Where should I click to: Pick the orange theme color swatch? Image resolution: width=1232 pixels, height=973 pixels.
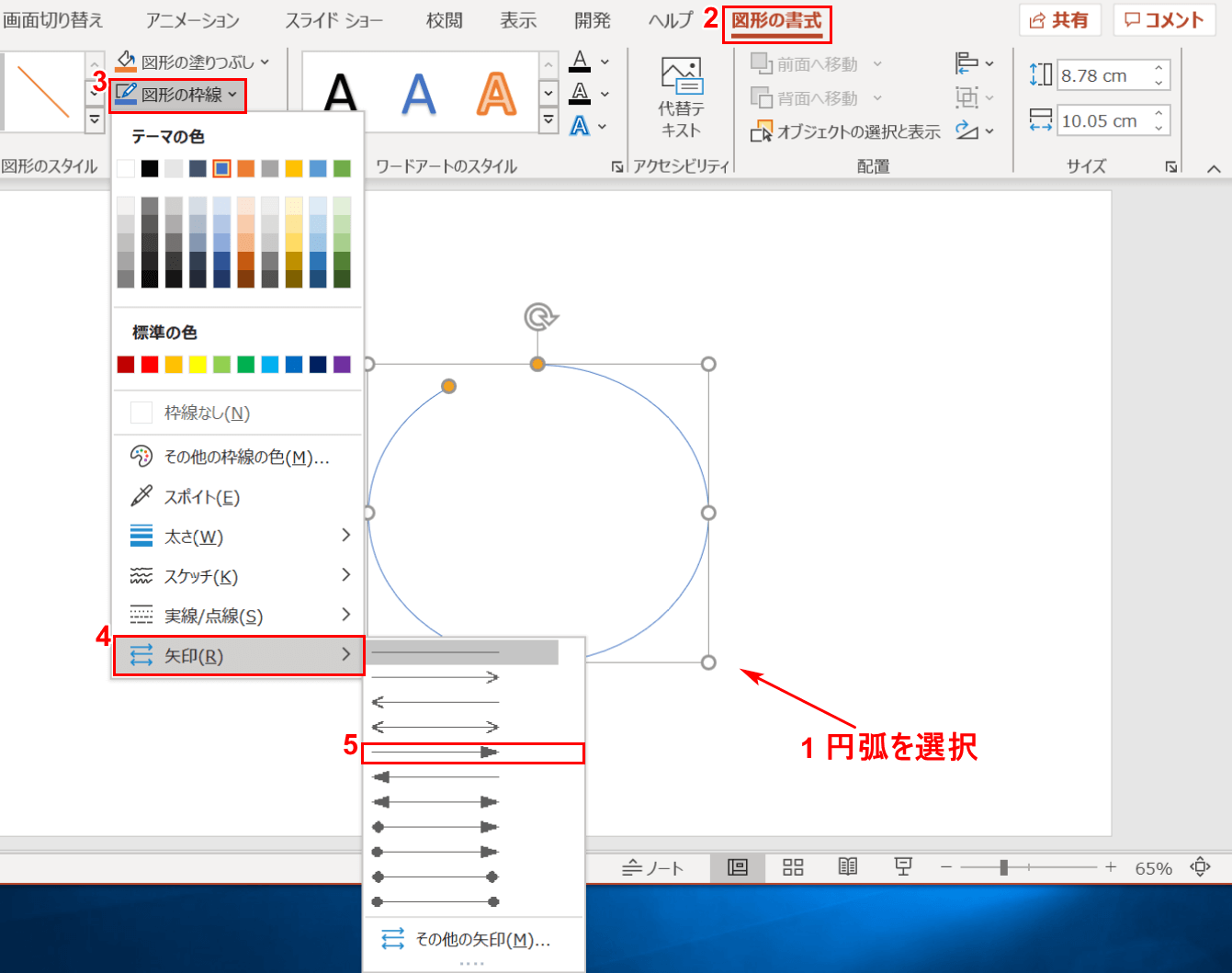[x=245, y=168]
